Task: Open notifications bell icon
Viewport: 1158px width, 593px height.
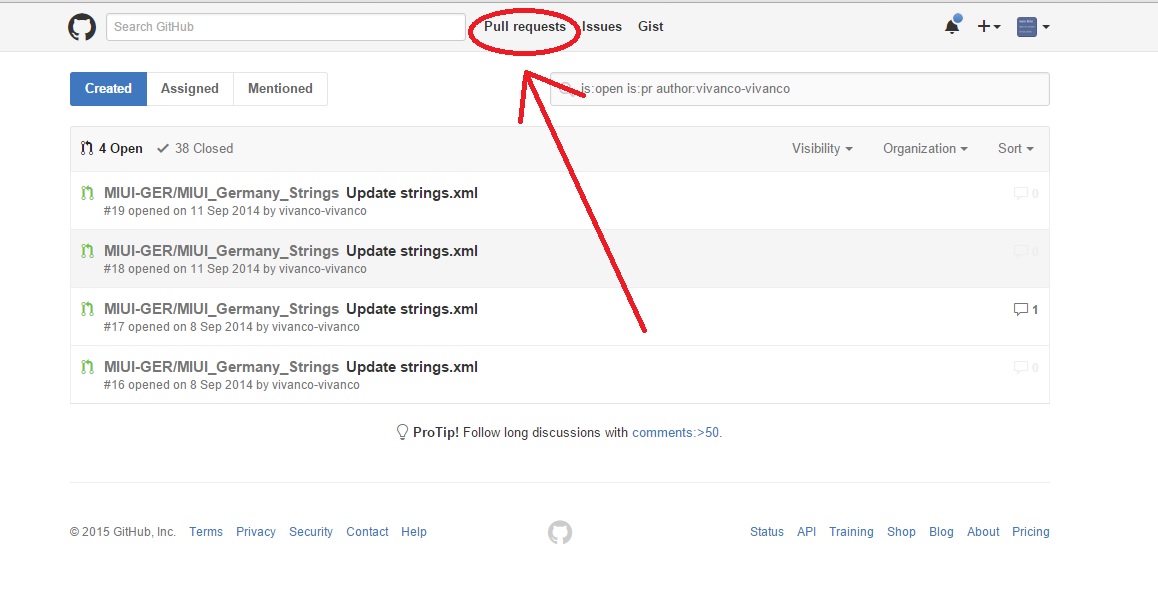Action: tap(953, 26)
